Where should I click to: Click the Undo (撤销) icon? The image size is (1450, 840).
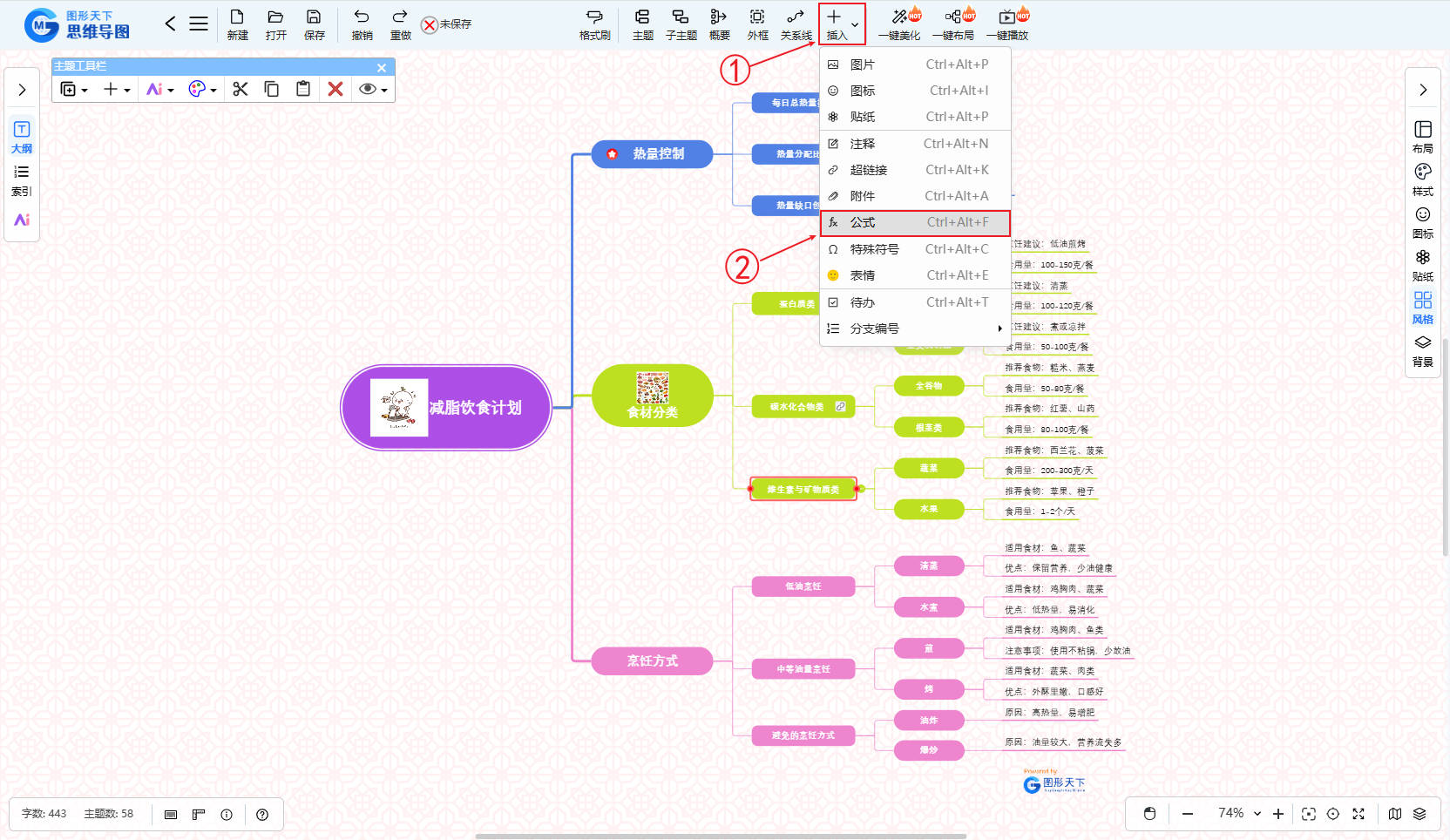[362, 24]
